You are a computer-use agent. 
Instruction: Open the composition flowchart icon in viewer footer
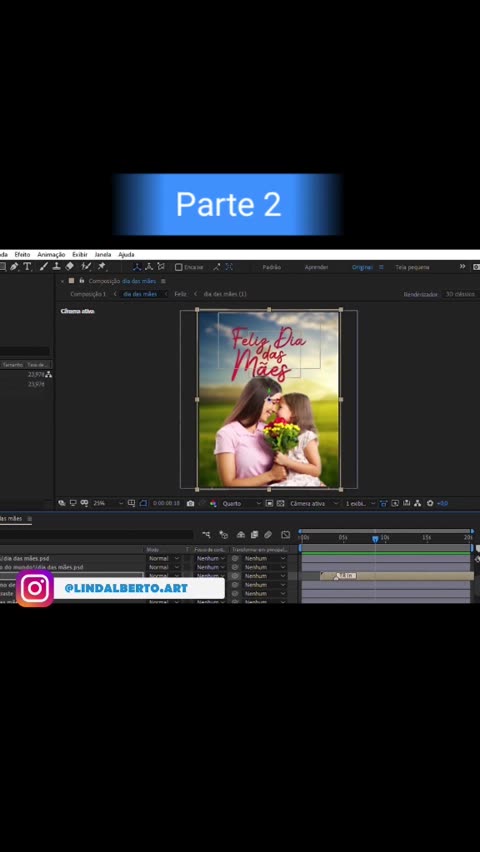[x=417, y=504]
